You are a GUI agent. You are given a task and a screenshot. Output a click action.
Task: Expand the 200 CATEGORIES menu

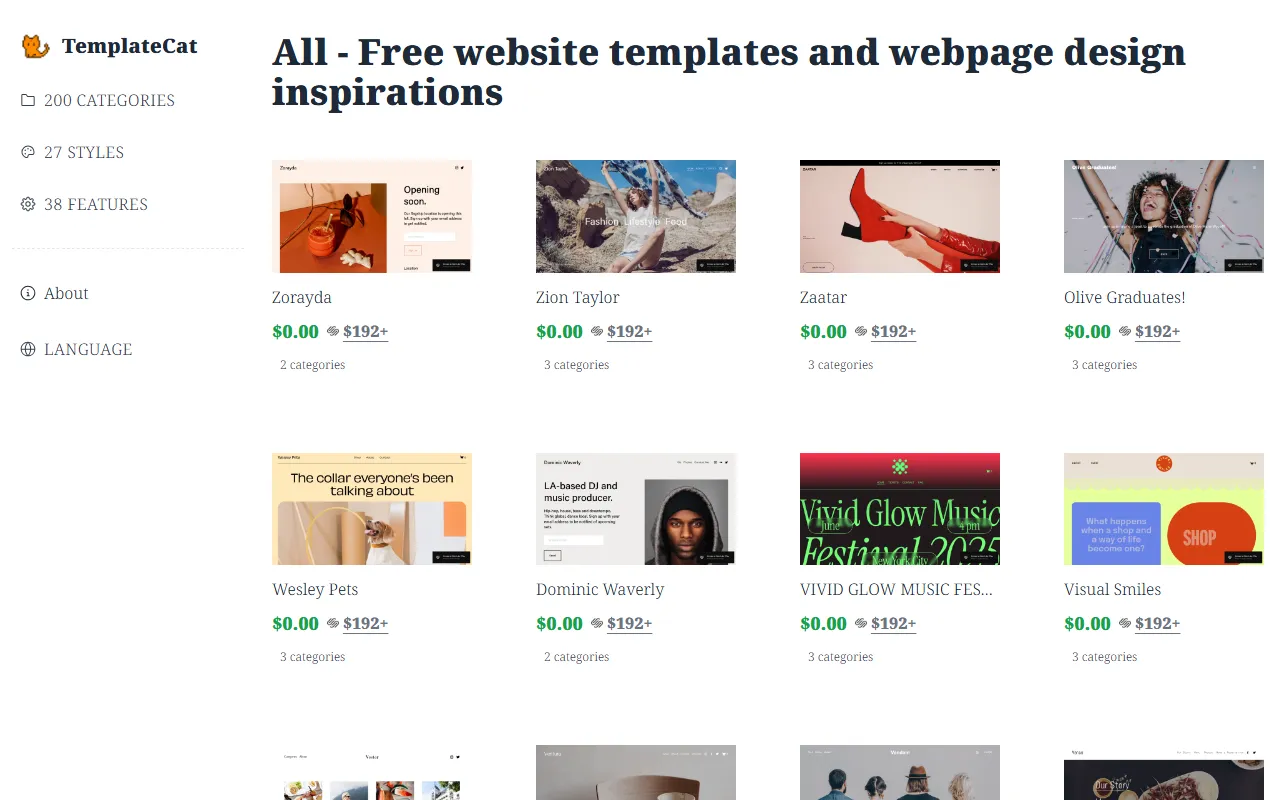[109, 100]
